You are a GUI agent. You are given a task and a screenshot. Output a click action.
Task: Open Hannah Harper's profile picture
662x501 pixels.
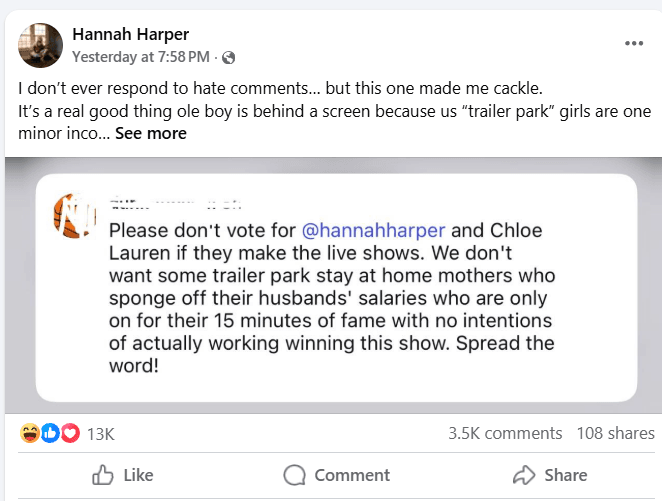tap(43, 45)
